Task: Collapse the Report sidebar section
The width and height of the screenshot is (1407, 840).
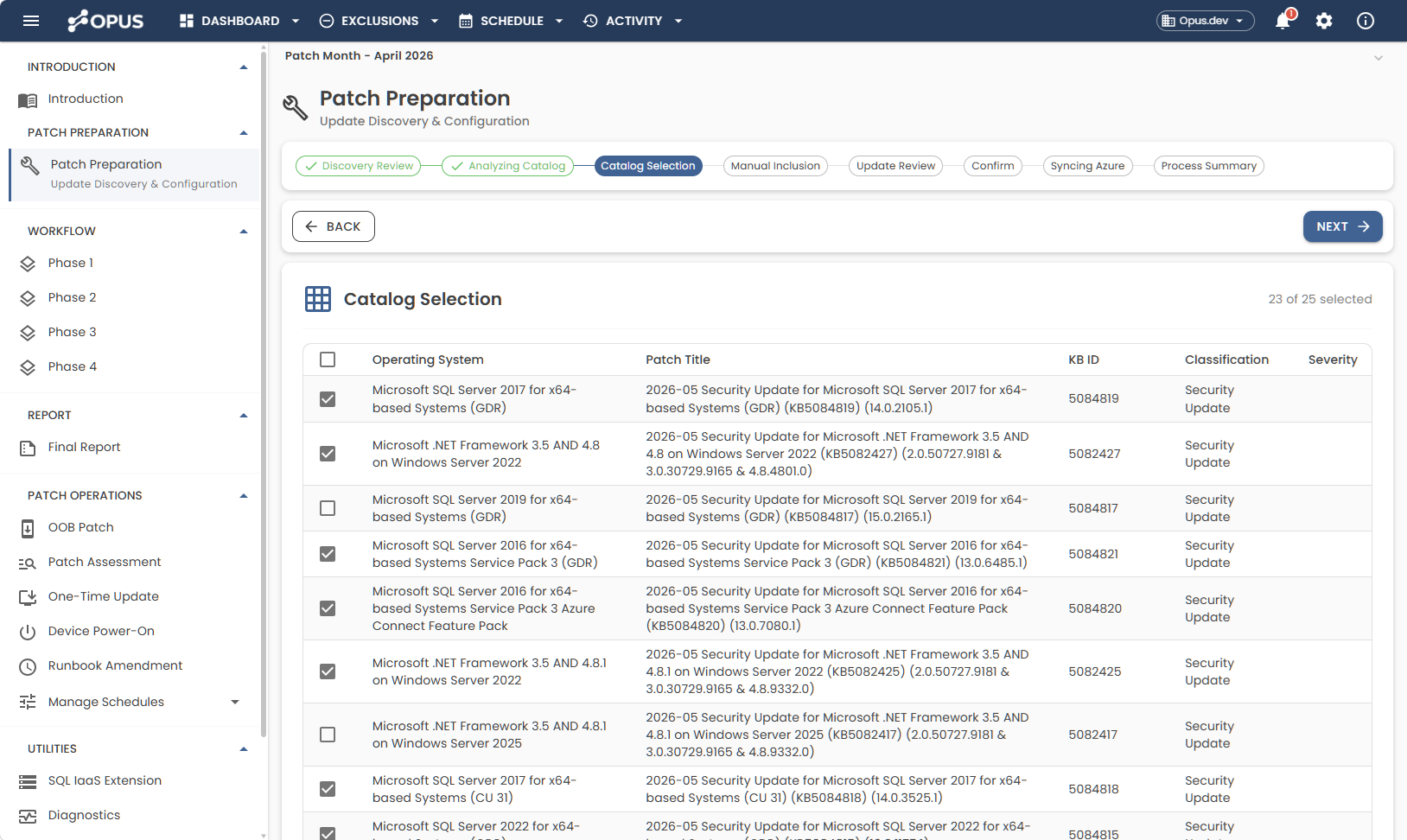Action: pyautogui.click(x=244, y=415)
